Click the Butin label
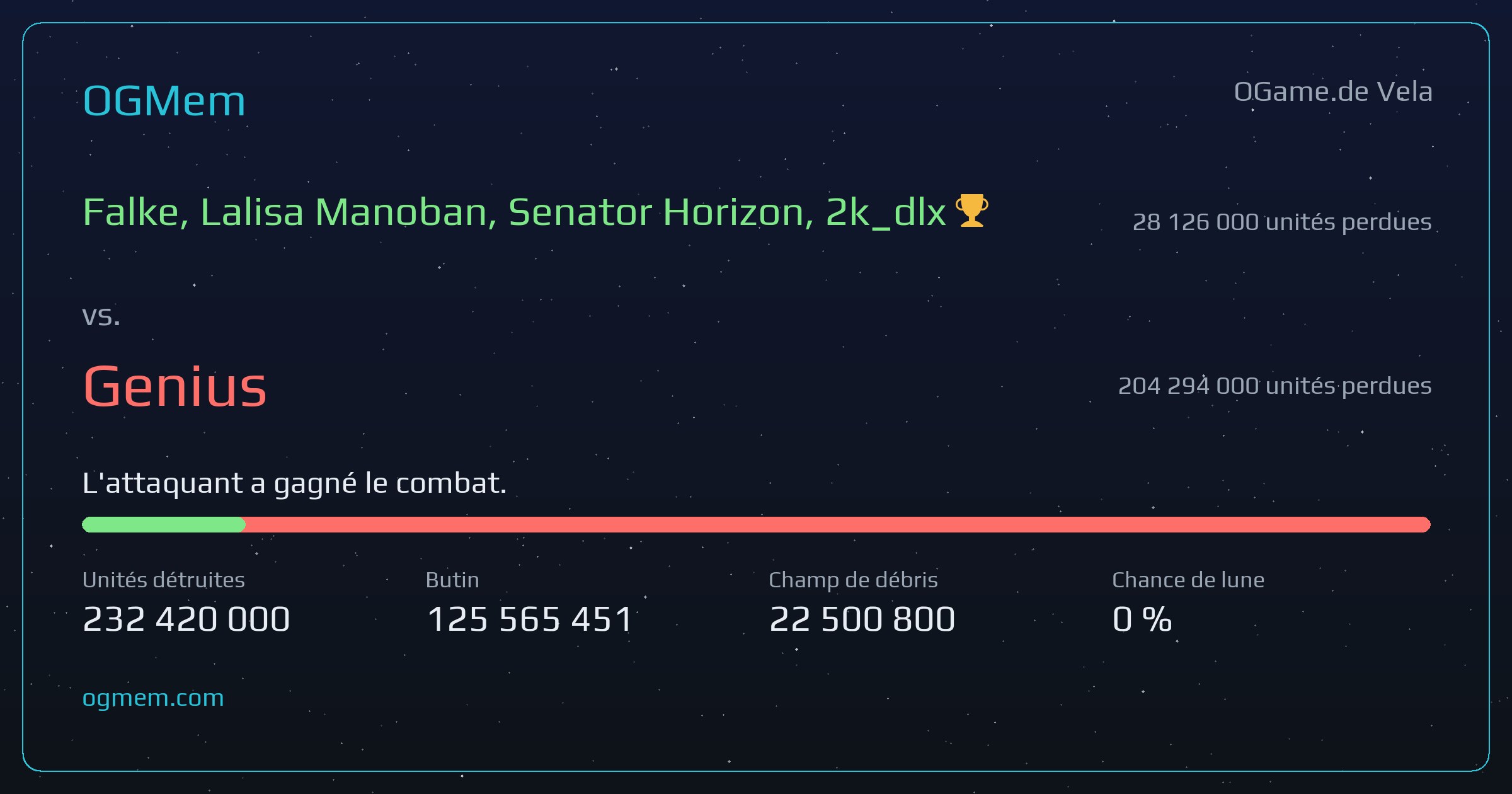 [452, 580]
